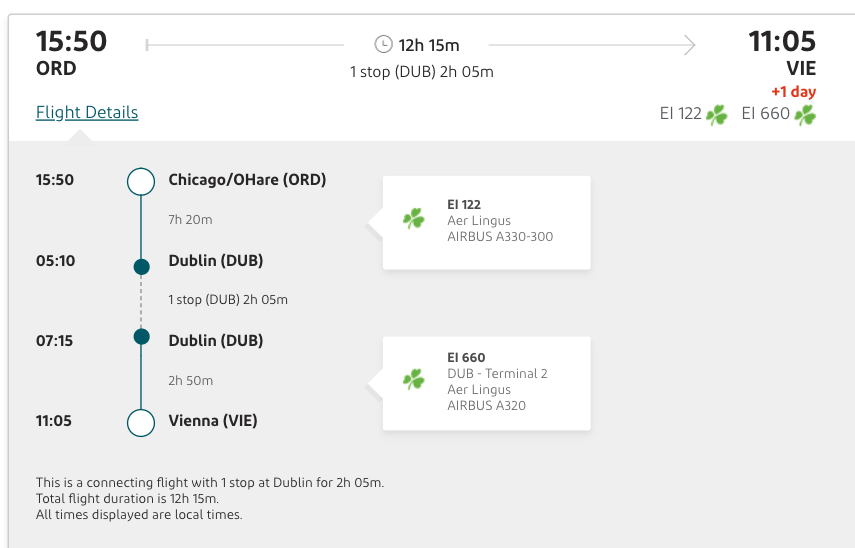This screenshot has width=855, height=548.
Task: Click the shamrock icon next to EI 122 in header
Action: (717, 114)
